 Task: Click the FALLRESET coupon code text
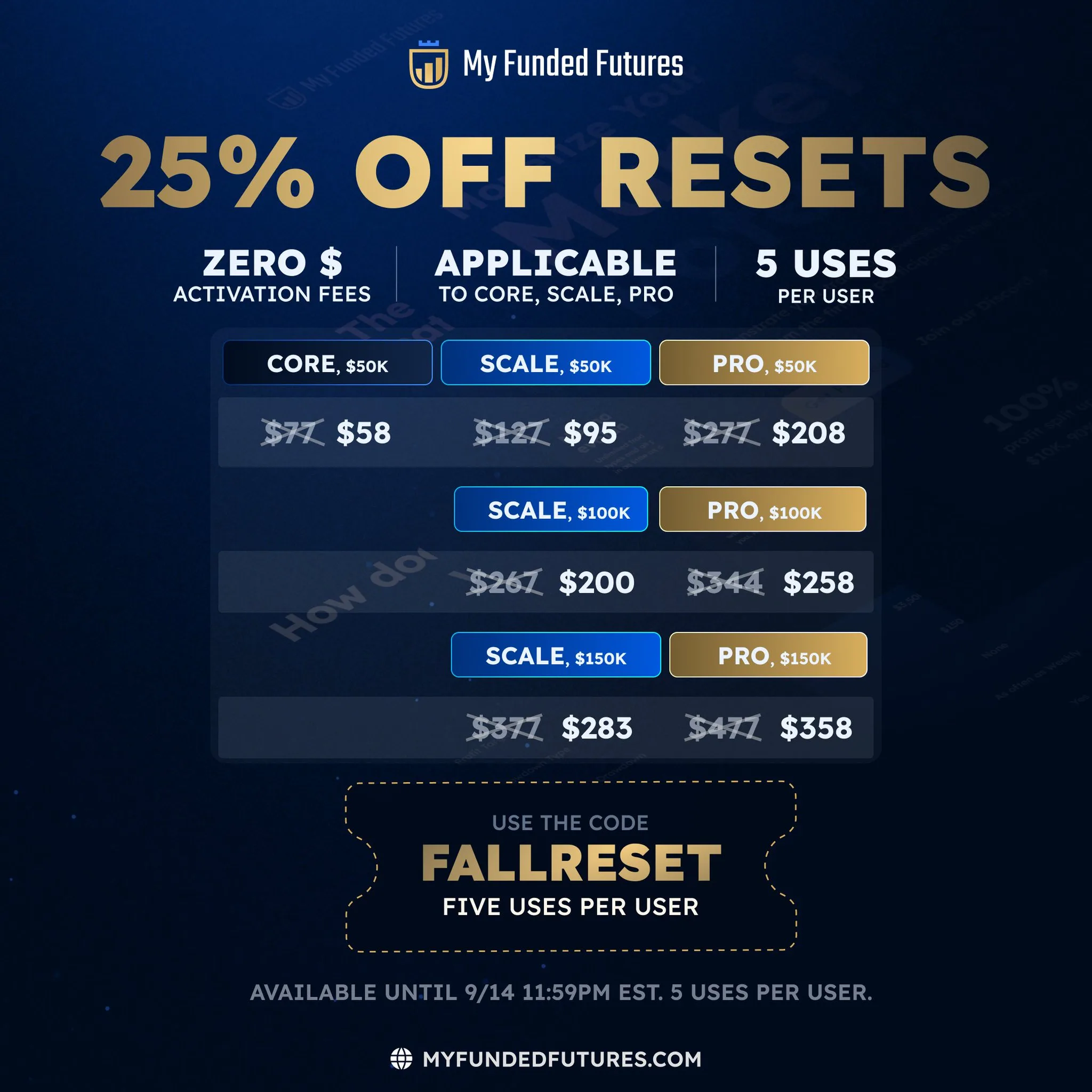tap(571, 863)
